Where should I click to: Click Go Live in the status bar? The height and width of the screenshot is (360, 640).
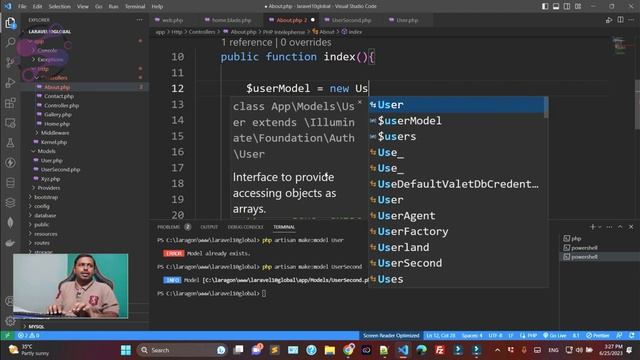(x=555, y=336)
